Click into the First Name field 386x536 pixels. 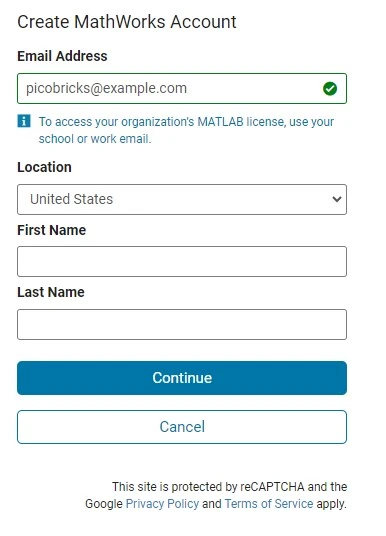tap(182, 261)
